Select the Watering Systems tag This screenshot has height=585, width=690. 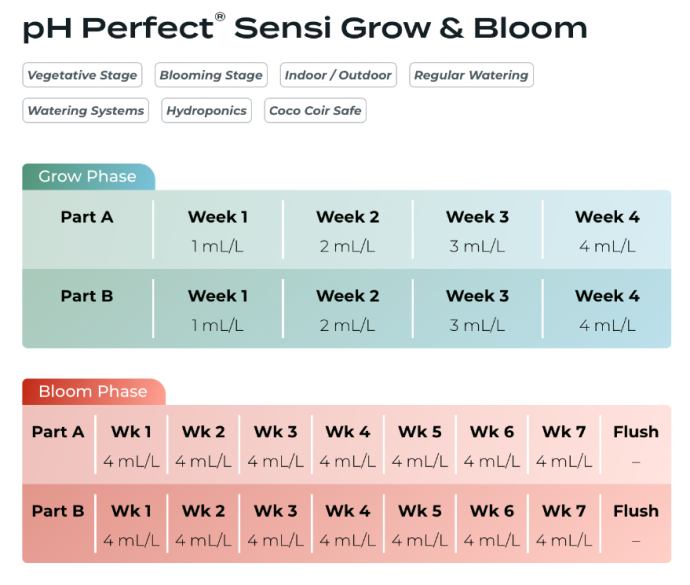click(86, 111)
